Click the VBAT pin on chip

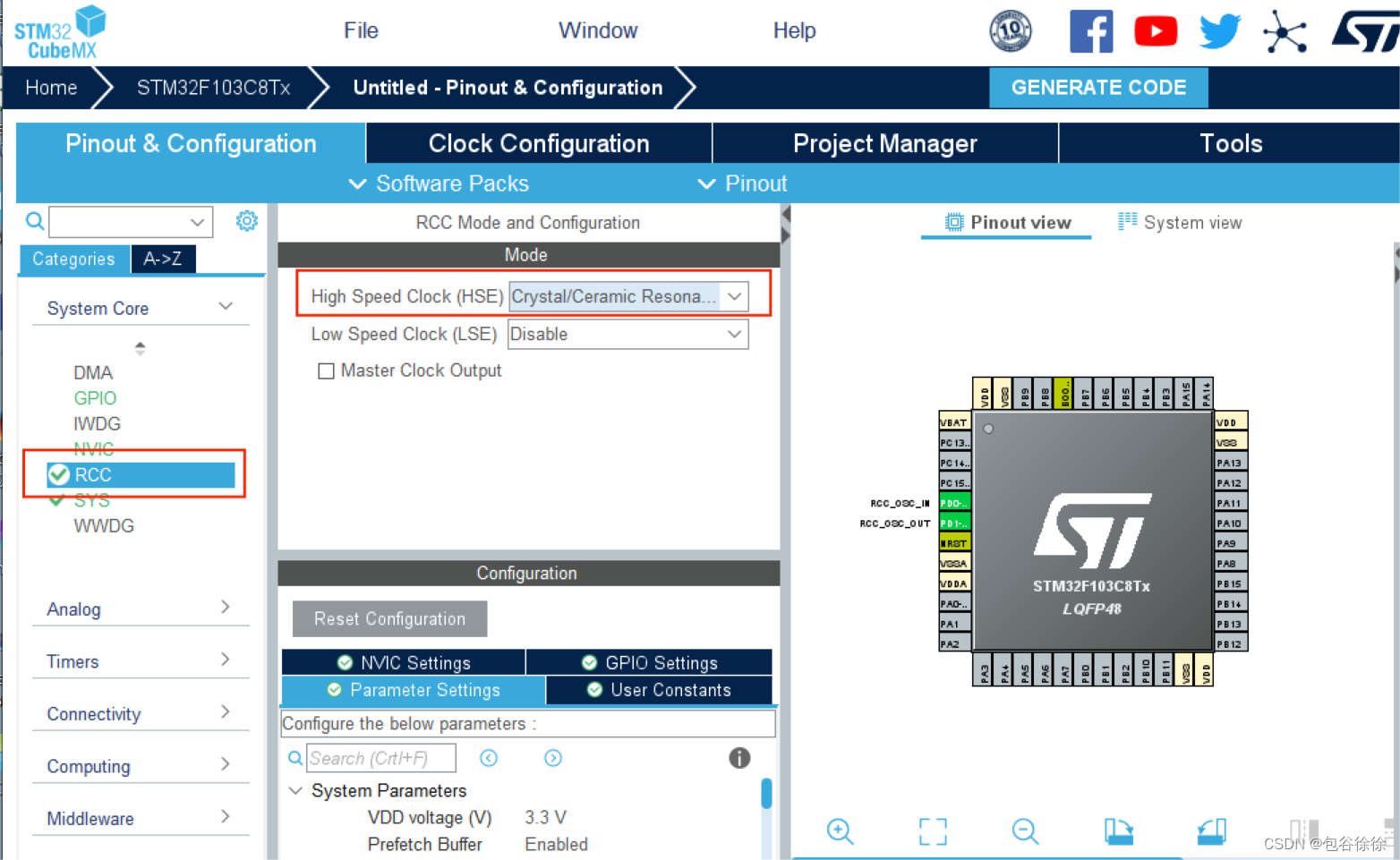pos(955,422)
